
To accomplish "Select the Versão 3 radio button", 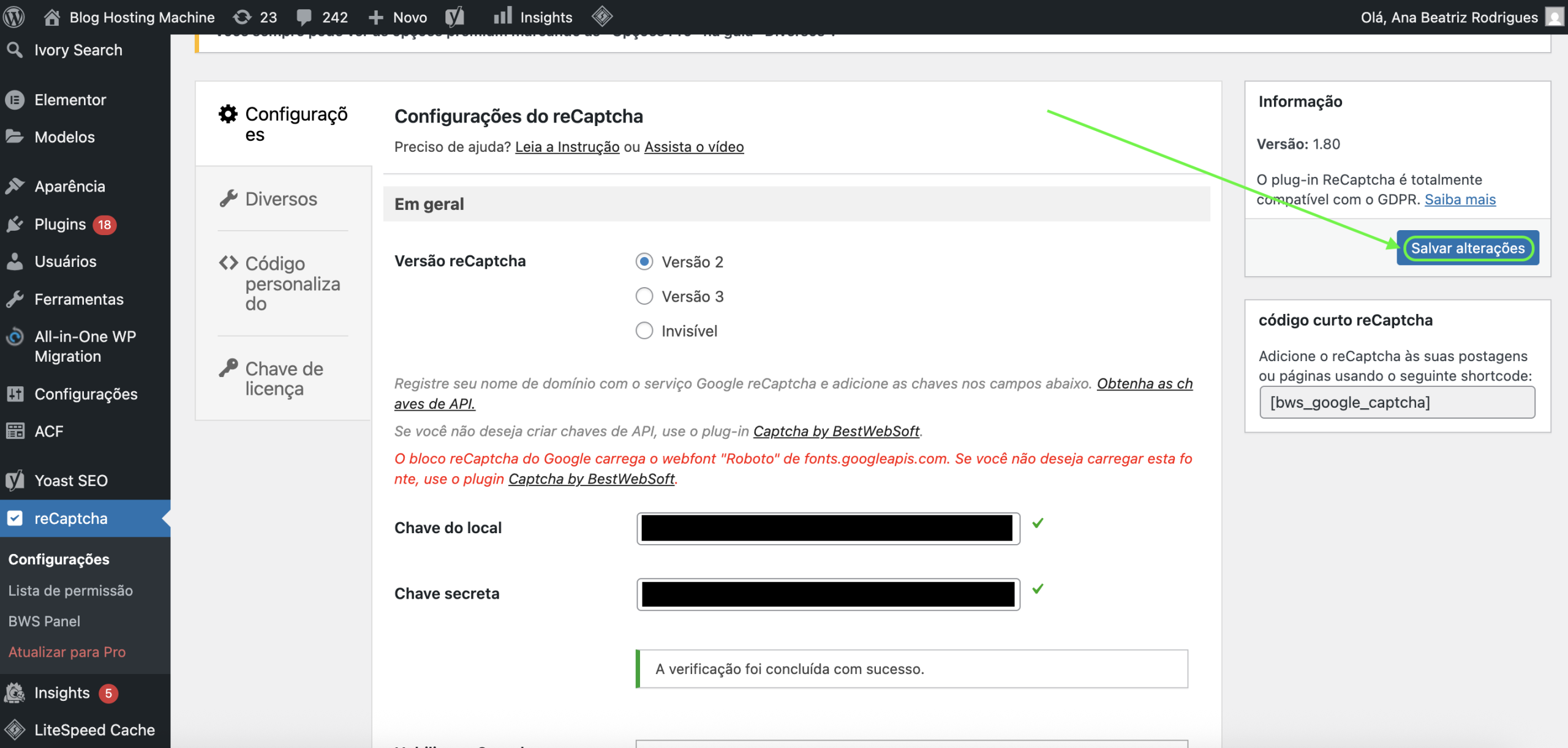I will pyautogui.click(x=644, y=296).
